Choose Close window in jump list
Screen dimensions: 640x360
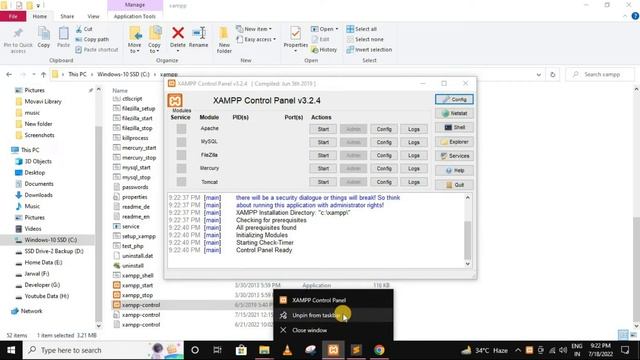tap(333, 330)
